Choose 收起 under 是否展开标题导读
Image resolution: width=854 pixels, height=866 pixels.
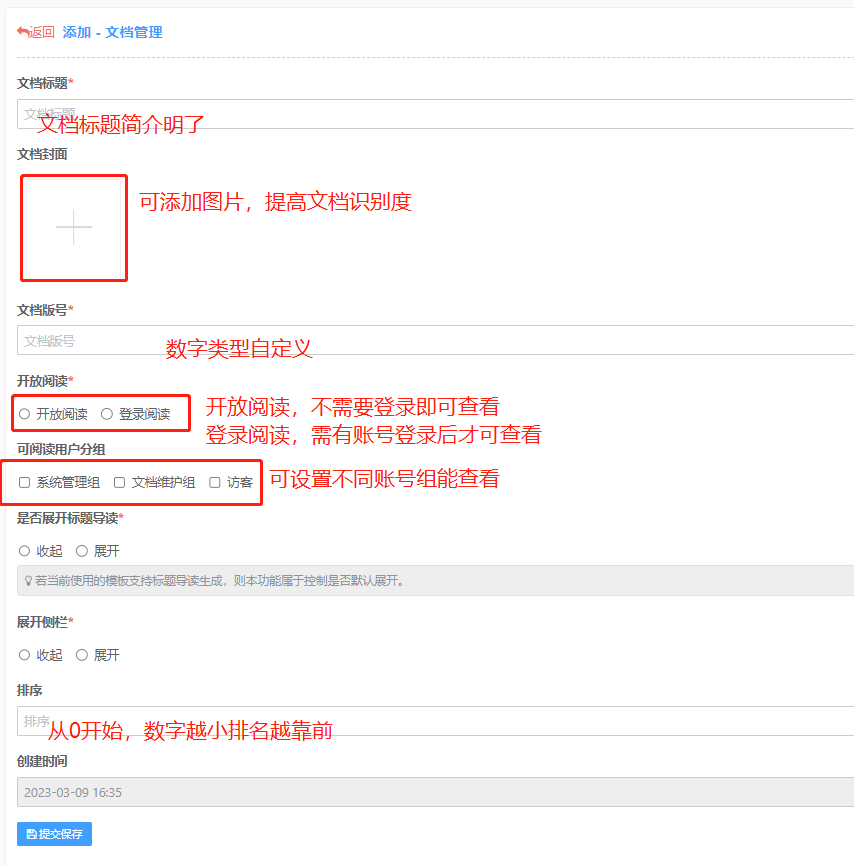(x=25, y=551)
